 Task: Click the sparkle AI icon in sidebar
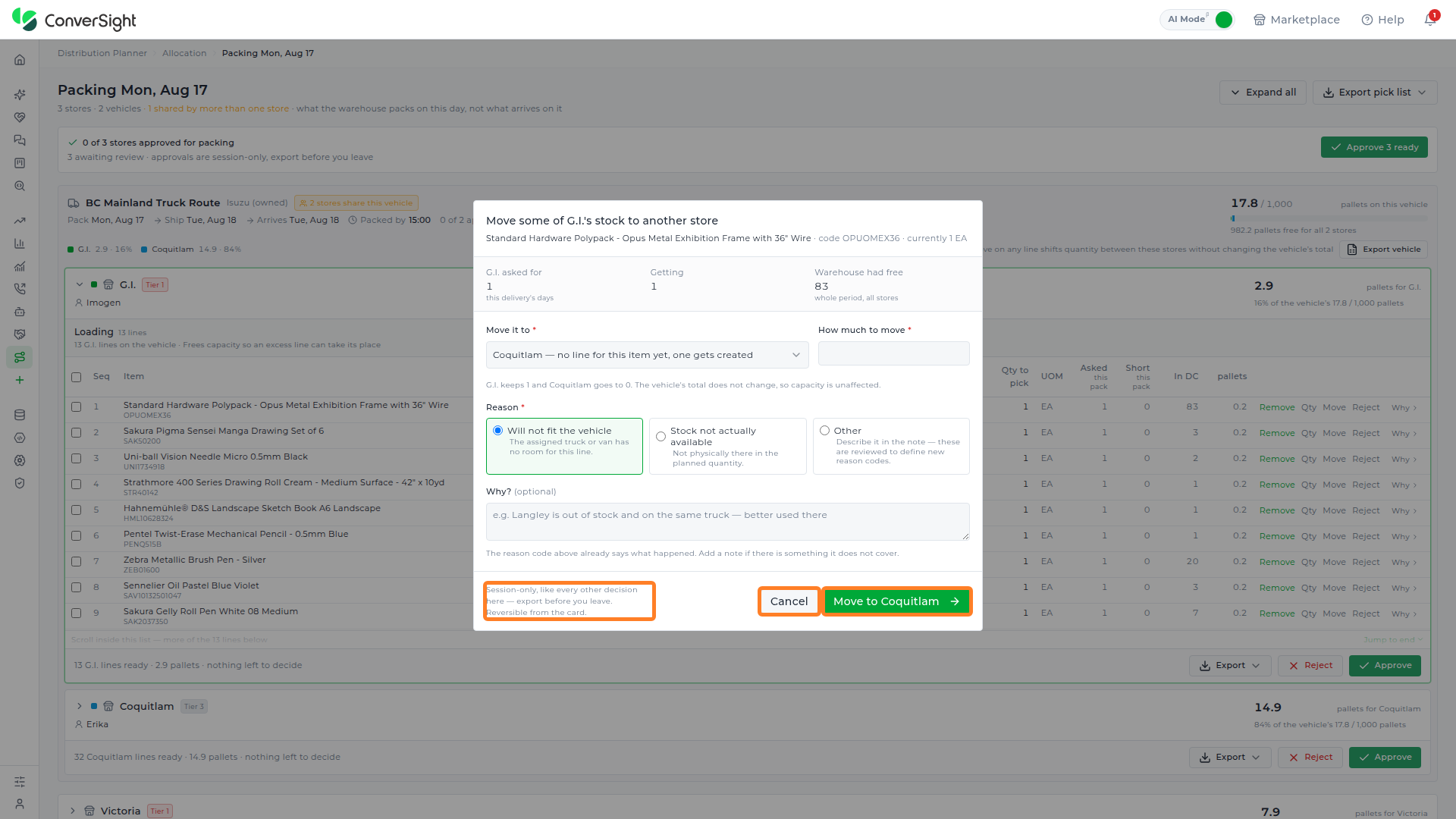[20, 95]
